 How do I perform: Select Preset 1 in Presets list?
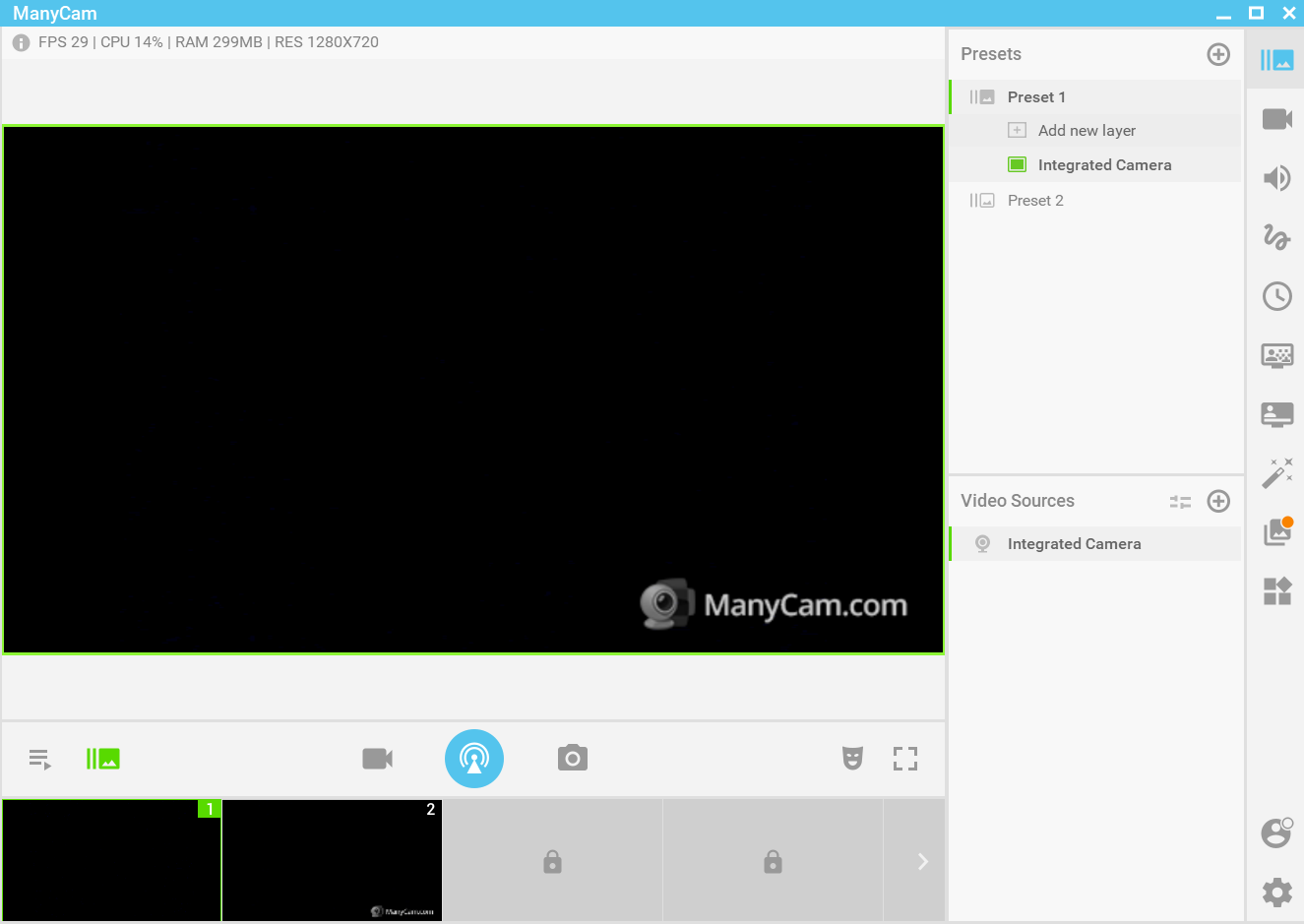1036,97
